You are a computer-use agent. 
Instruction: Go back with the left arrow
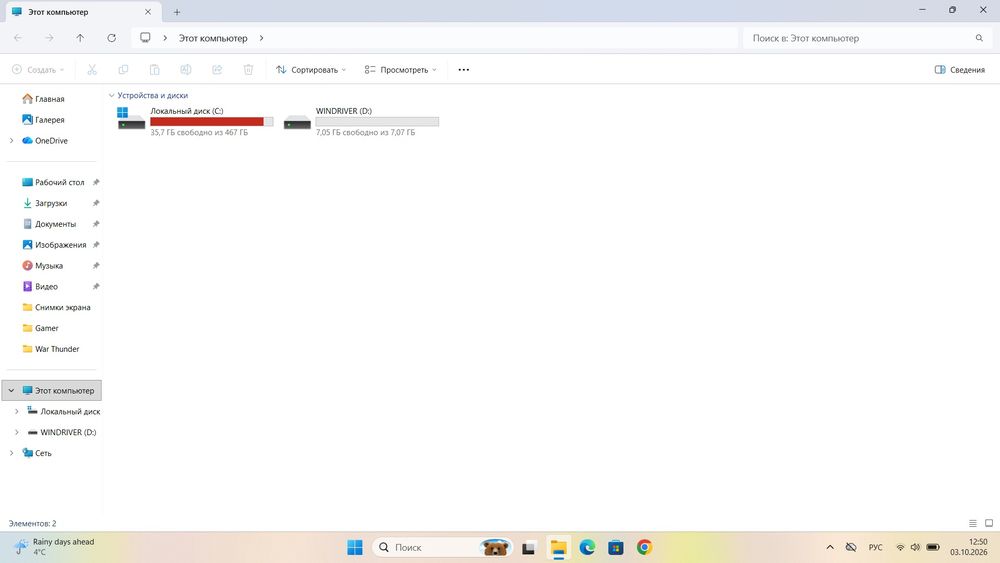[18, 38]
